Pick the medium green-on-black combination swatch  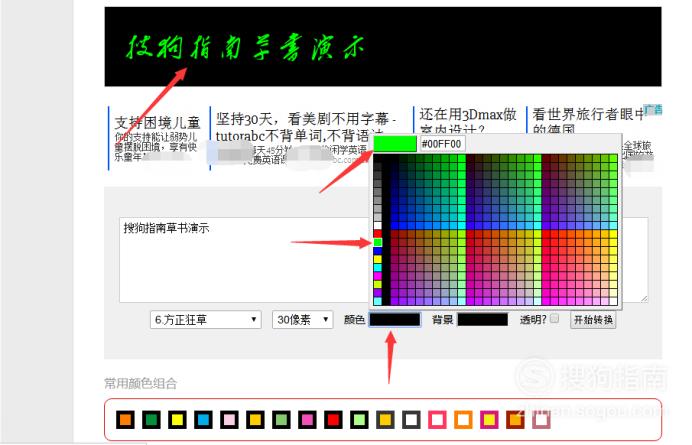(x=281, y=419)
